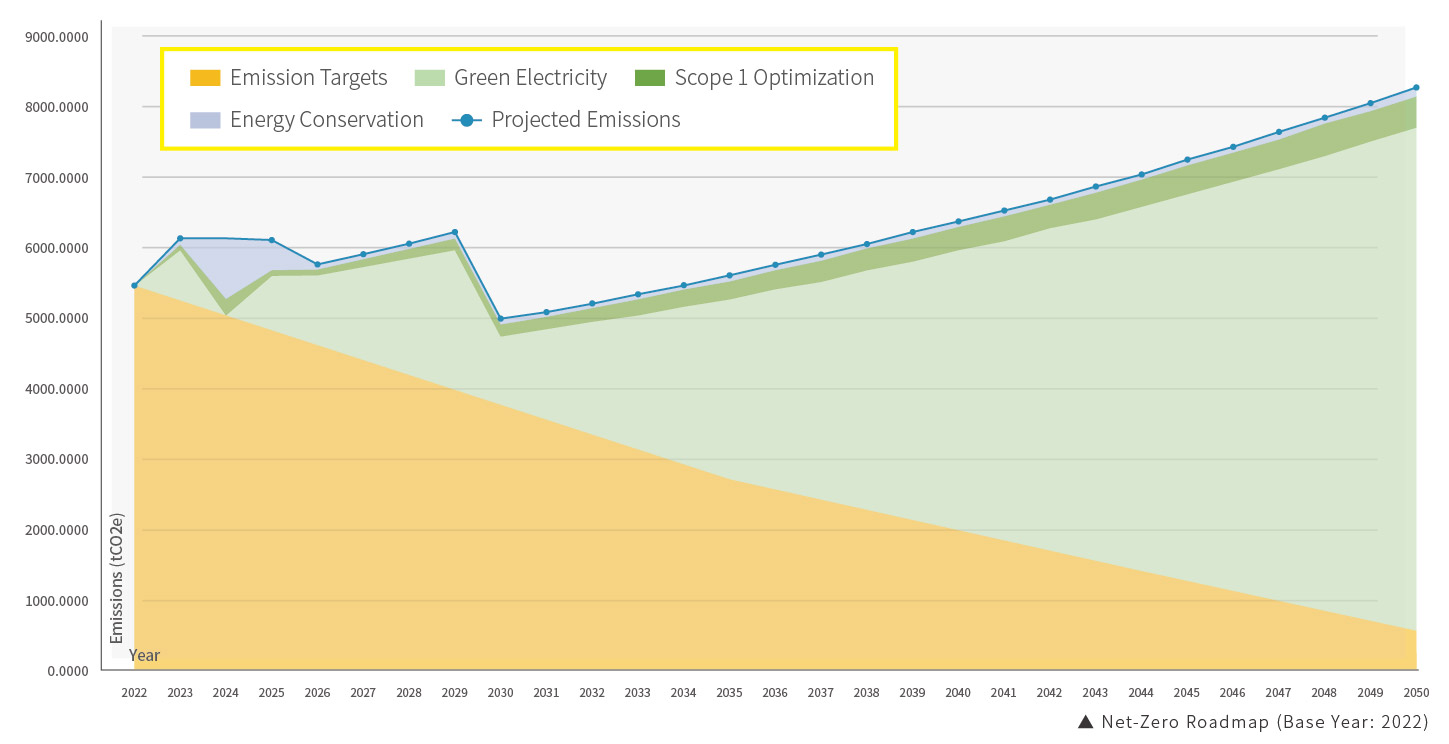Click the 2026 x-axis year label
The width and height of the screenshot is (1449, 744).
(x=317, y=692)
